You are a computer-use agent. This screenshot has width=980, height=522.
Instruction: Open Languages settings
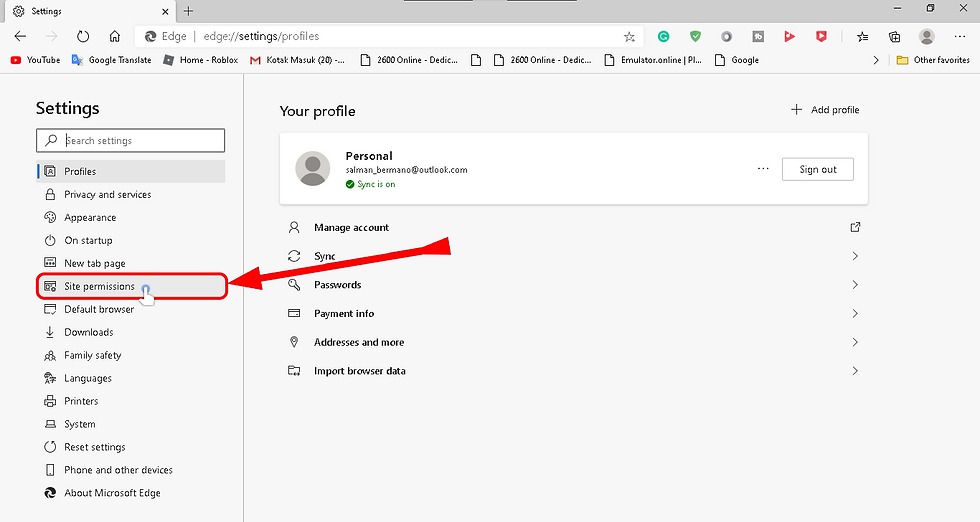pos(131,378)
